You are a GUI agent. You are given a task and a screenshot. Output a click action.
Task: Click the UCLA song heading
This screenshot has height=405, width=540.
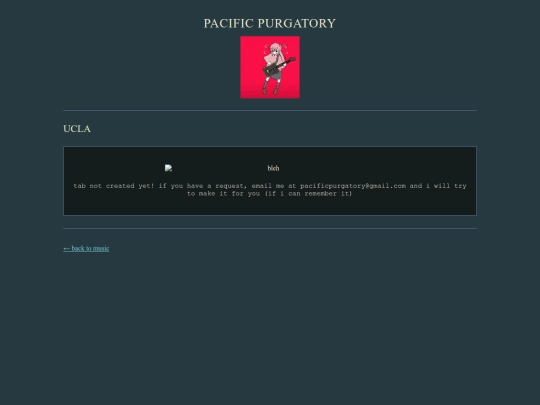77,129
